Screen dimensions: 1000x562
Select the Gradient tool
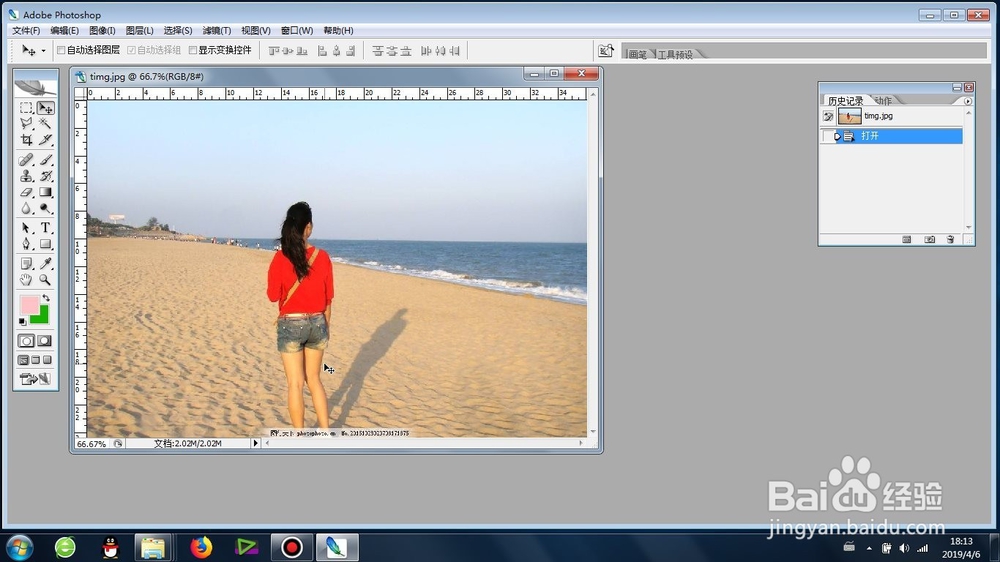point(45,191)
